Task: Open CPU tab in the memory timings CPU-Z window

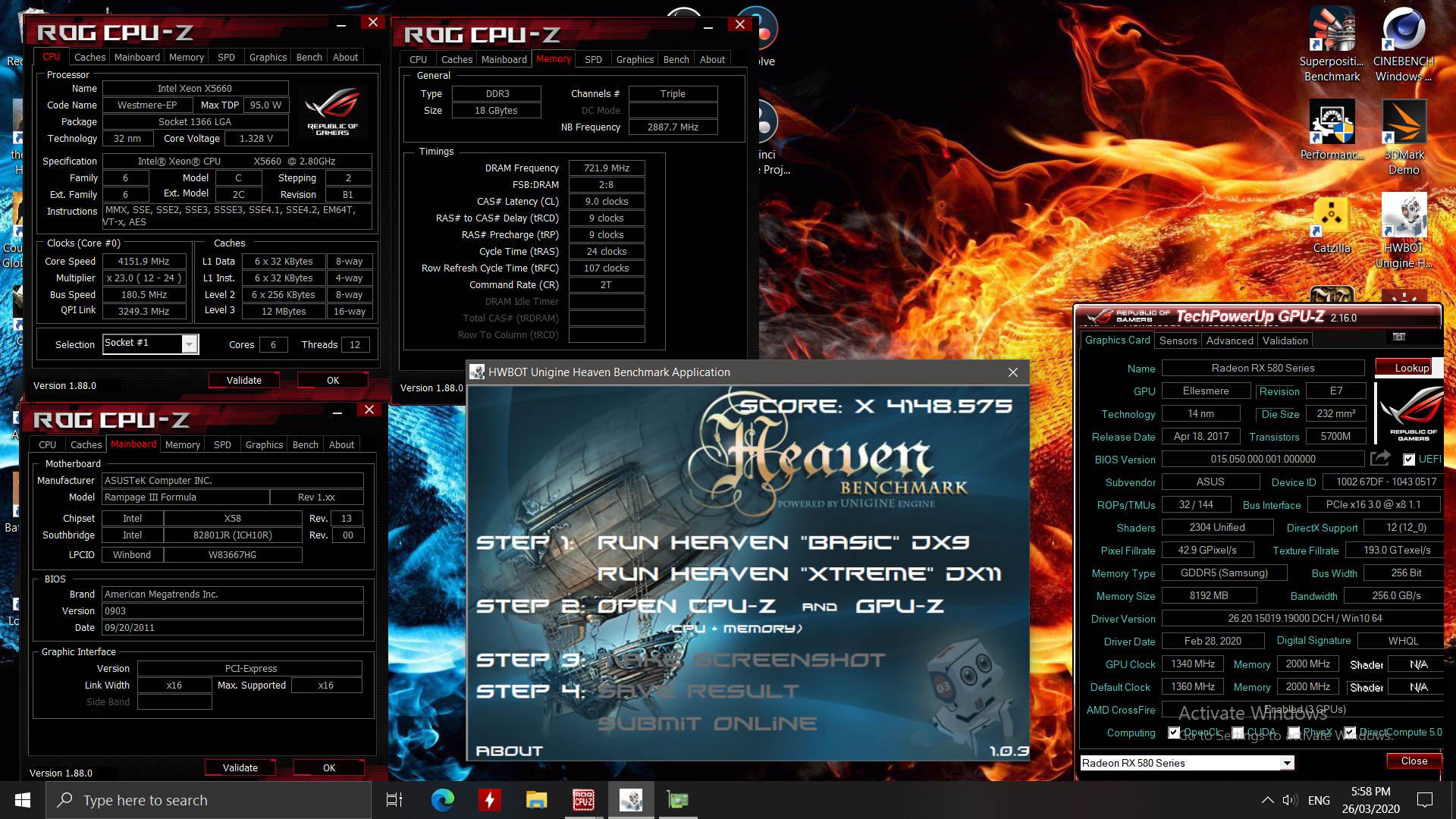Action: click(x=418, y=59)
